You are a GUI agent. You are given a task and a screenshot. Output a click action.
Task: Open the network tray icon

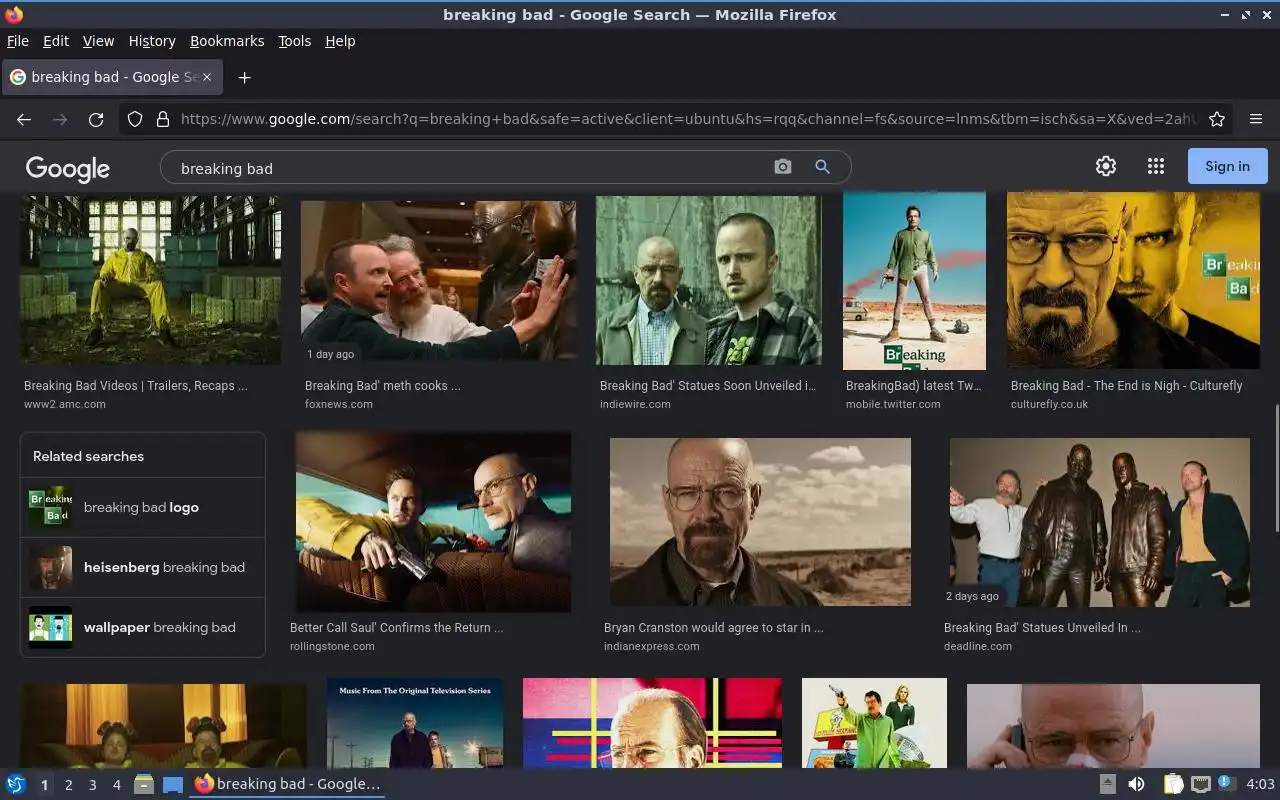(x=1201, y=784)
